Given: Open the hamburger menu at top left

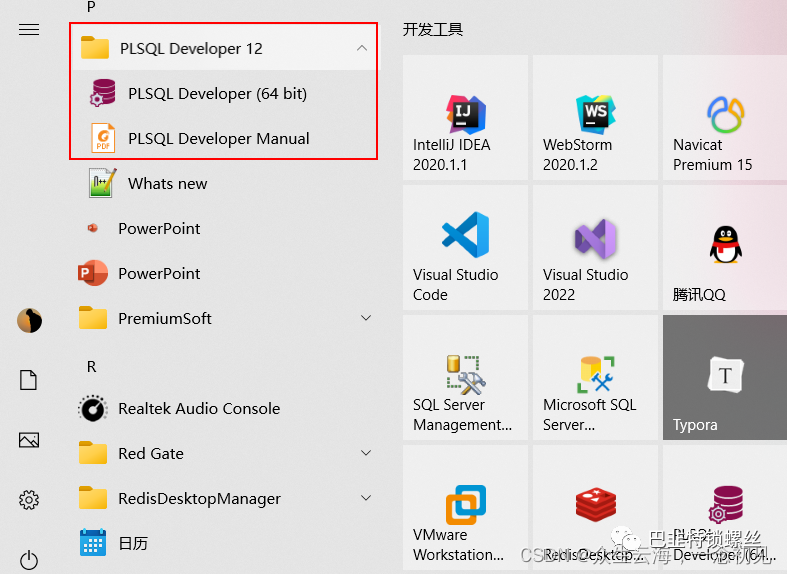Looking at the screenshot, I should (x=29, y=30).
